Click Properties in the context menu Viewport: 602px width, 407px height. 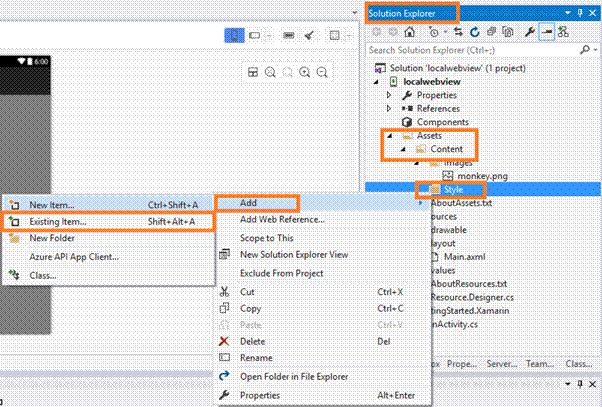pos(322,395)
